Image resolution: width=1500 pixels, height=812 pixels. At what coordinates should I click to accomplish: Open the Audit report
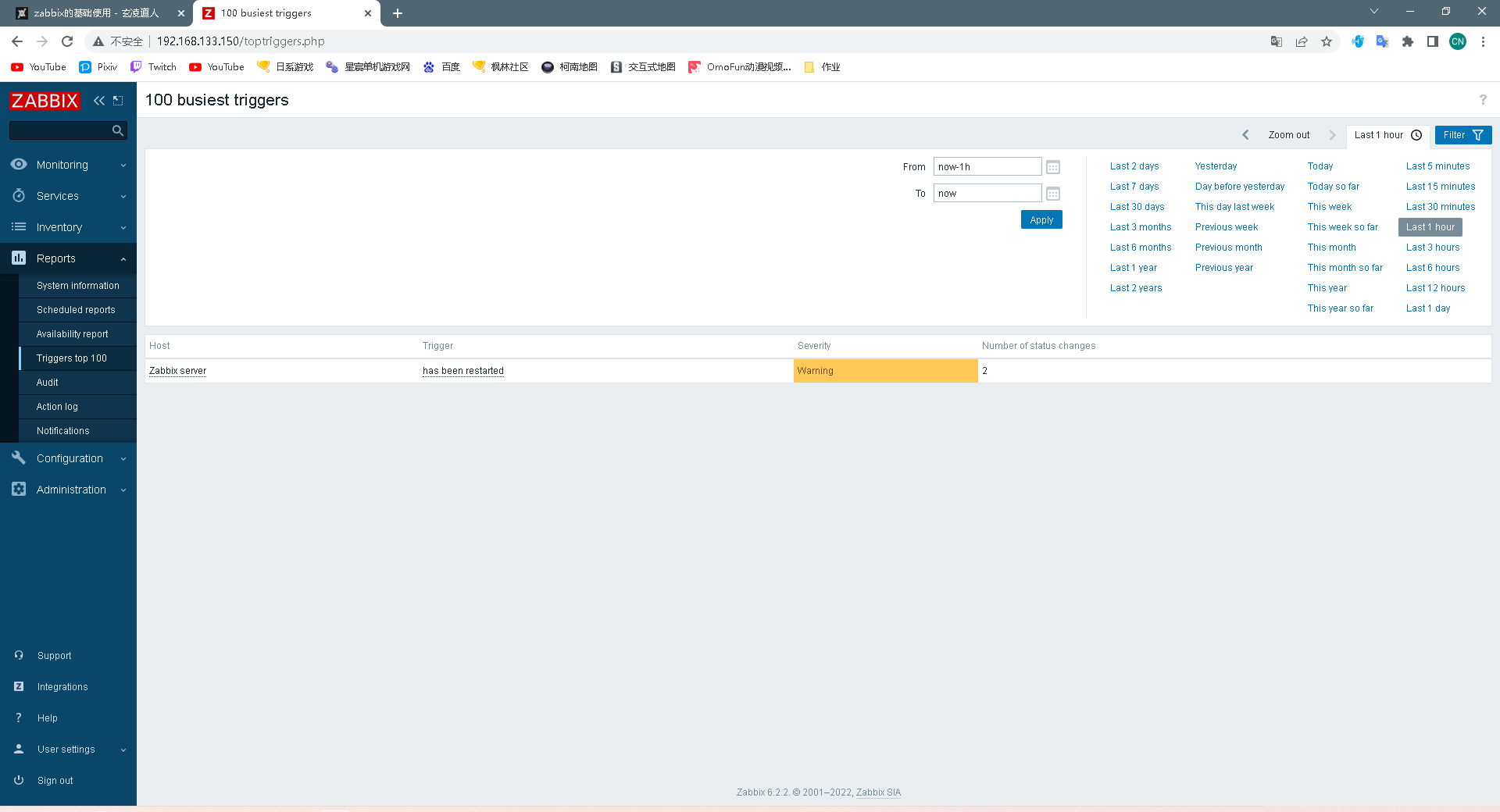tap(77, 383)
